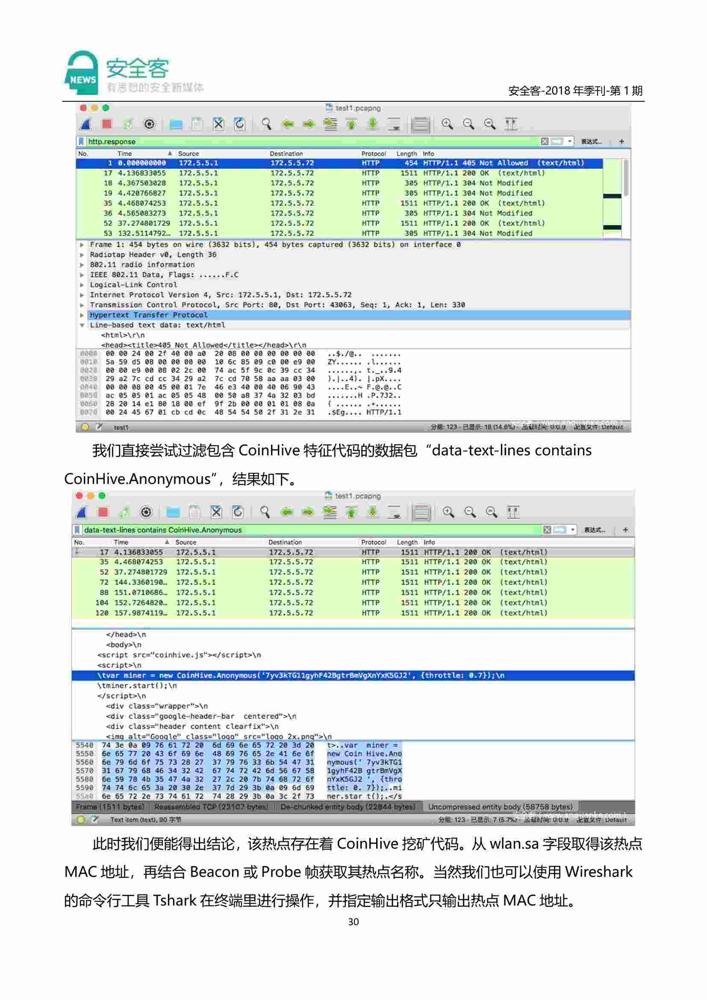This screenshot has width=707, height=1000.
Task: Click filter bookmark icon beside http.response
Action: click(82, 141)
